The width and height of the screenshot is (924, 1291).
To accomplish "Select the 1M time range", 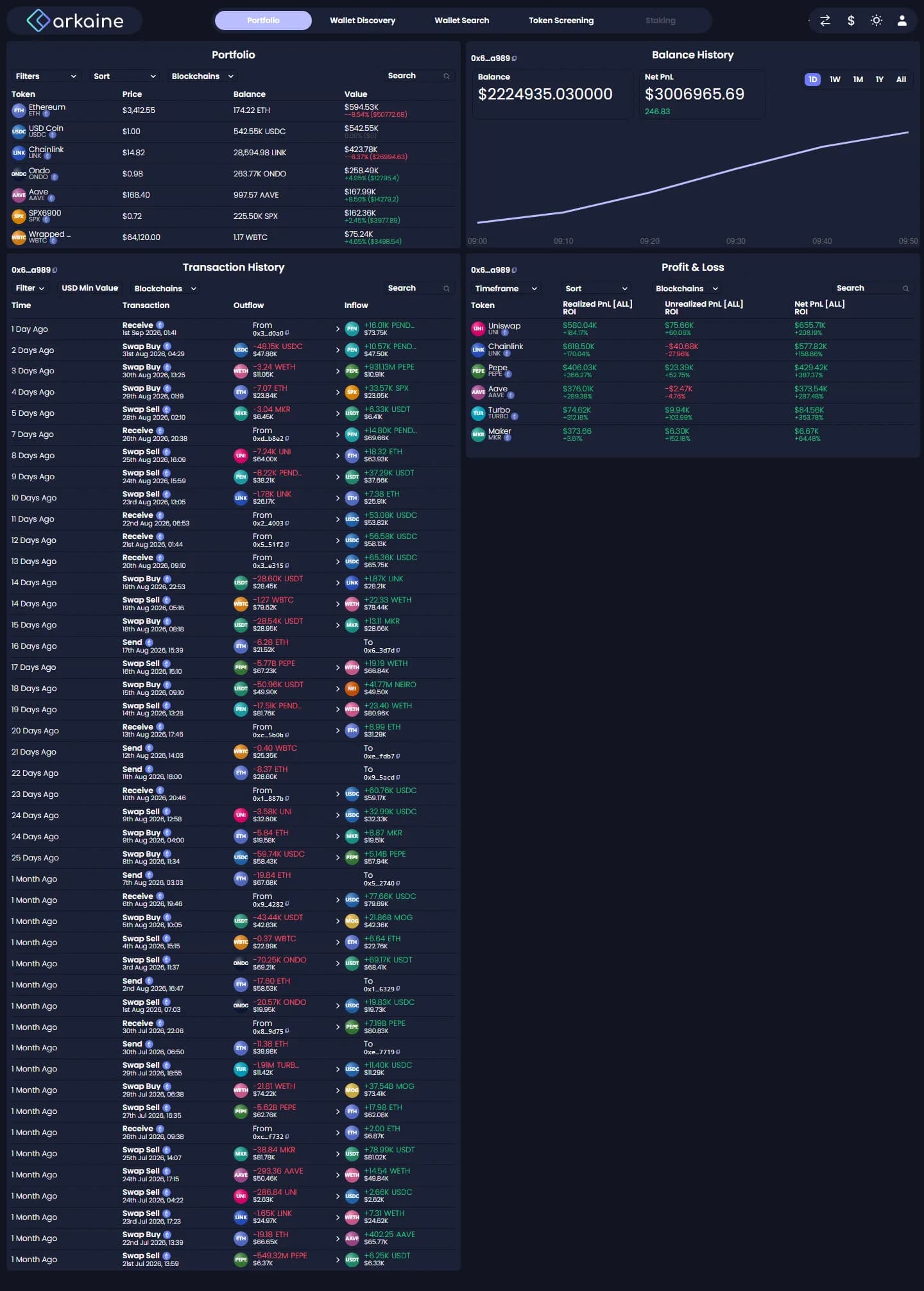I will point(858,80).
